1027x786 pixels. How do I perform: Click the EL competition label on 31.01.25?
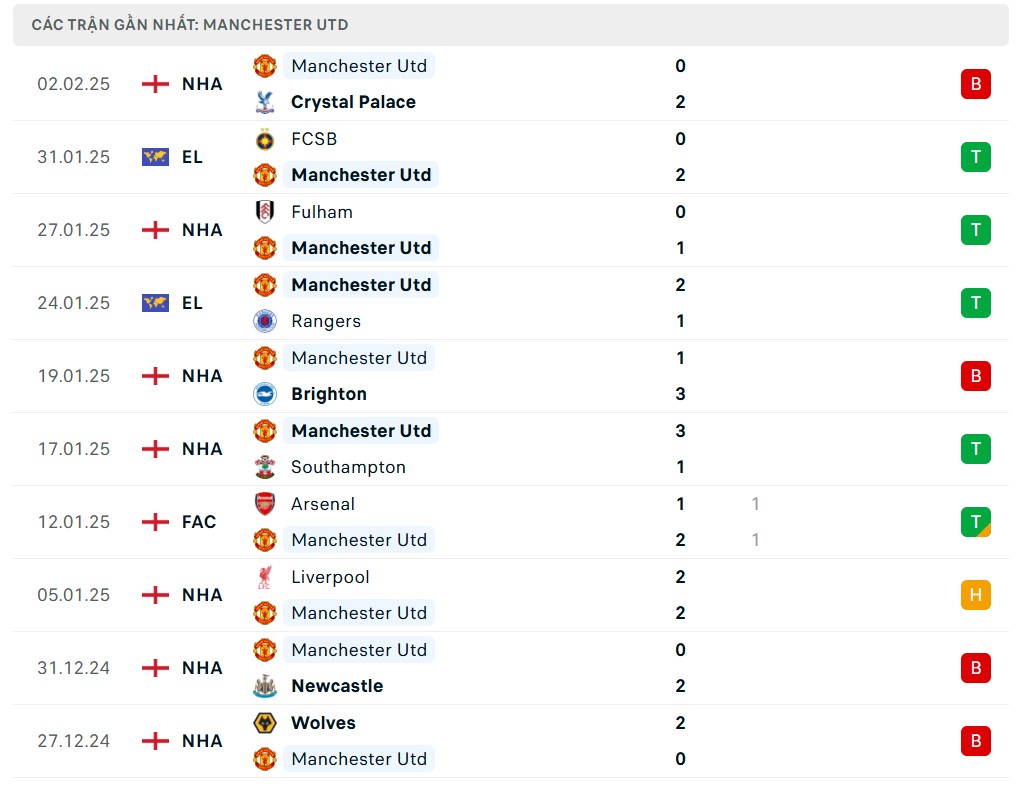(192, 157)
